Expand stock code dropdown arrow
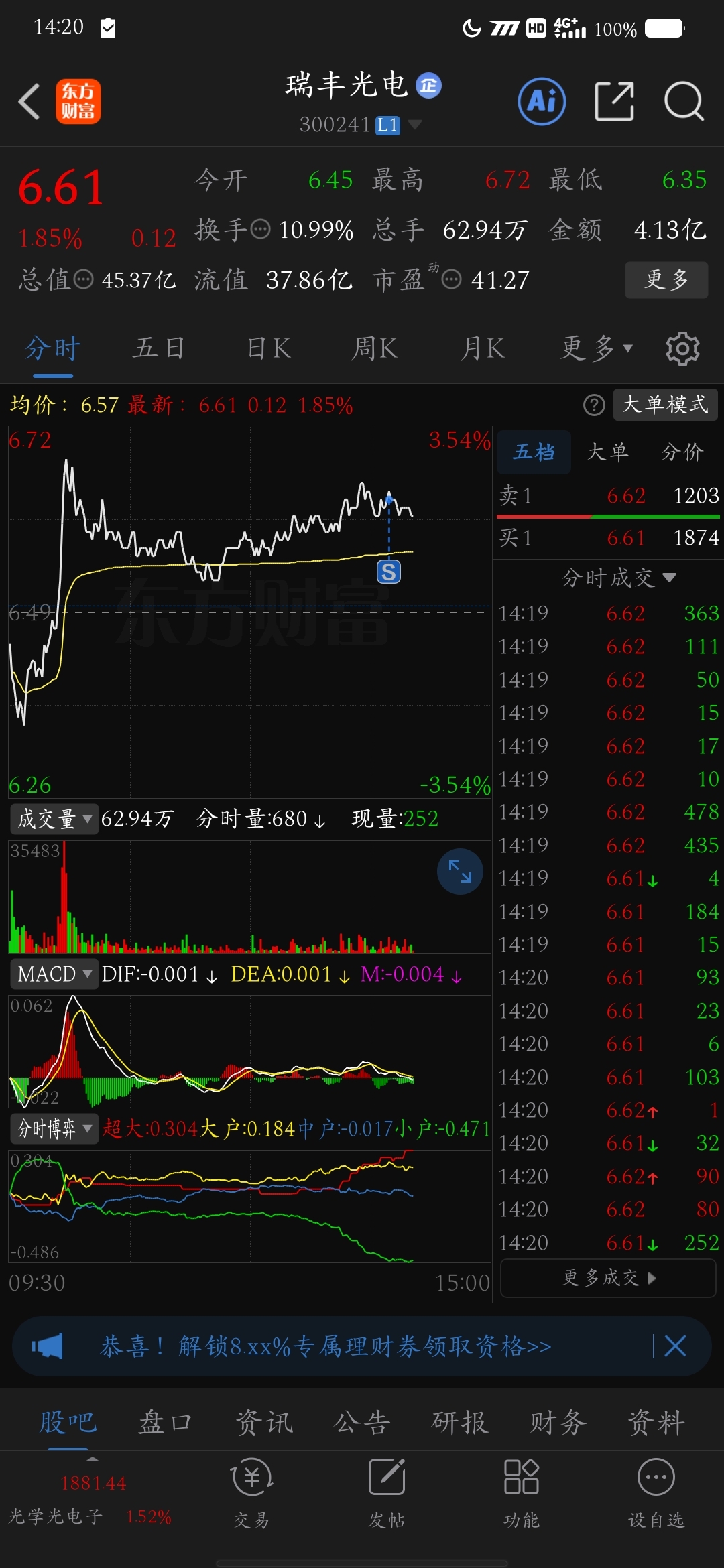This screenshot has width=724, height=1568. click(415, 125)
